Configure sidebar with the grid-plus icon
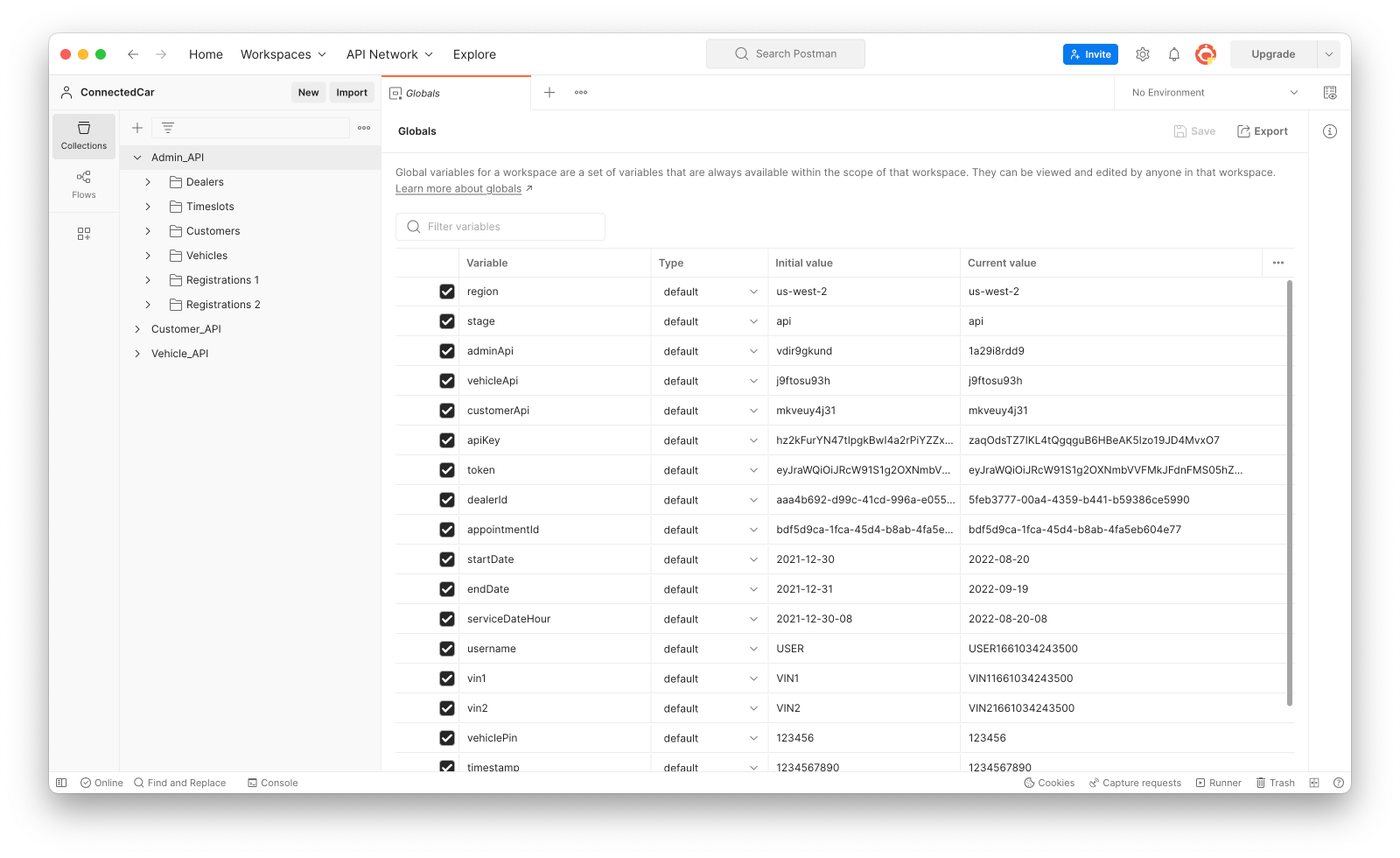This screenshot has width=1400, height=858. [84, 234]
